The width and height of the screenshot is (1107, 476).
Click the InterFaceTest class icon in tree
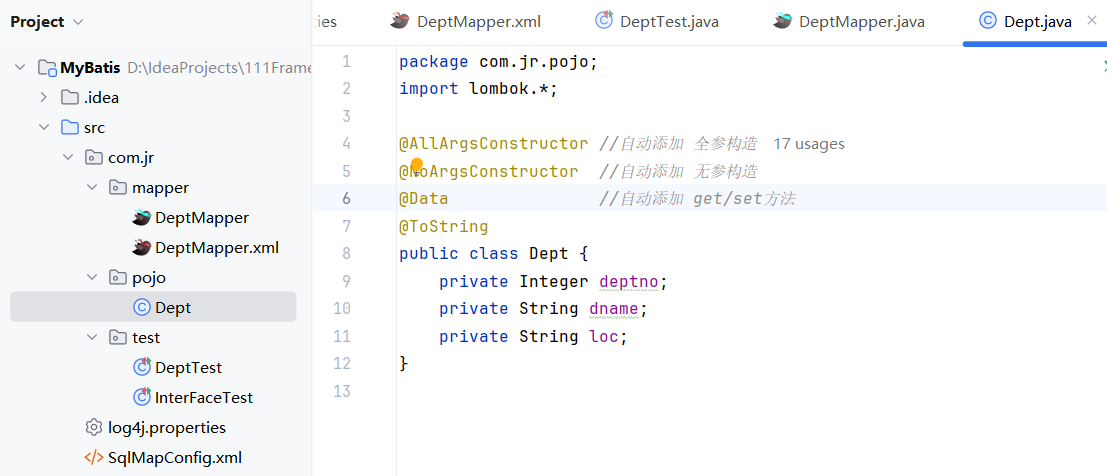pyautogui.click(x=142, y=398)
